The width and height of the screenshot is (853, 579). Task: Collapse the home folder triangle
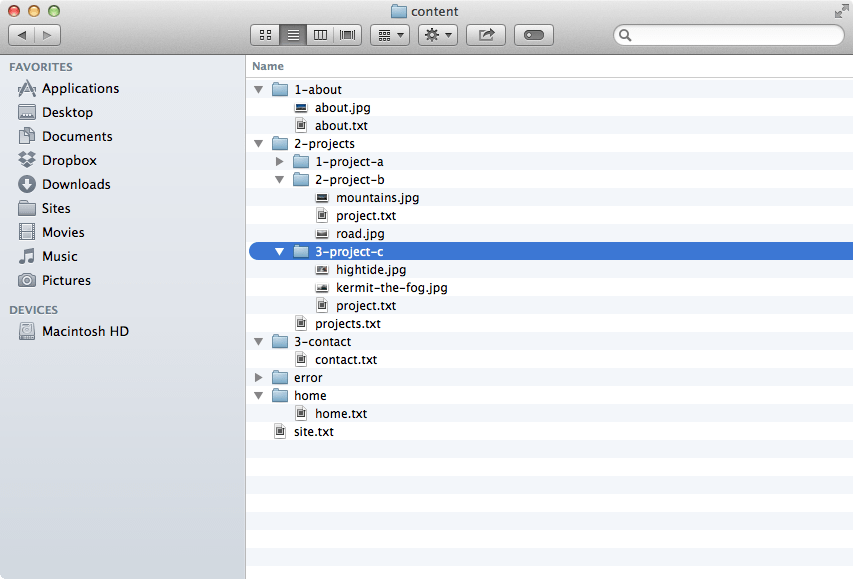pyautogui.click(x=258, y=396)
